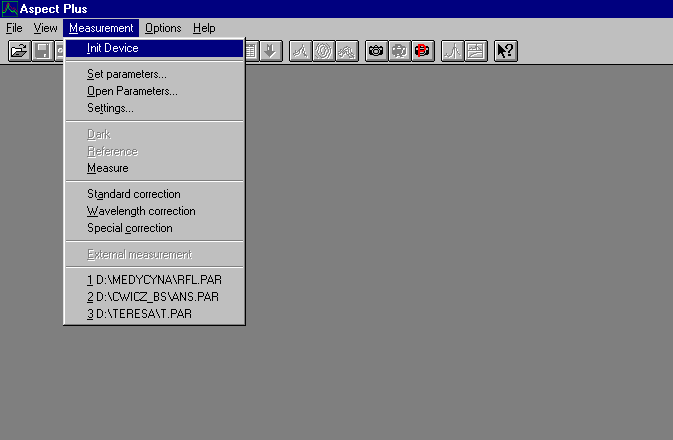The height and width of the screenshot is (440, 673).
Task: Click the black camera icon
Action: click(376, 51)
